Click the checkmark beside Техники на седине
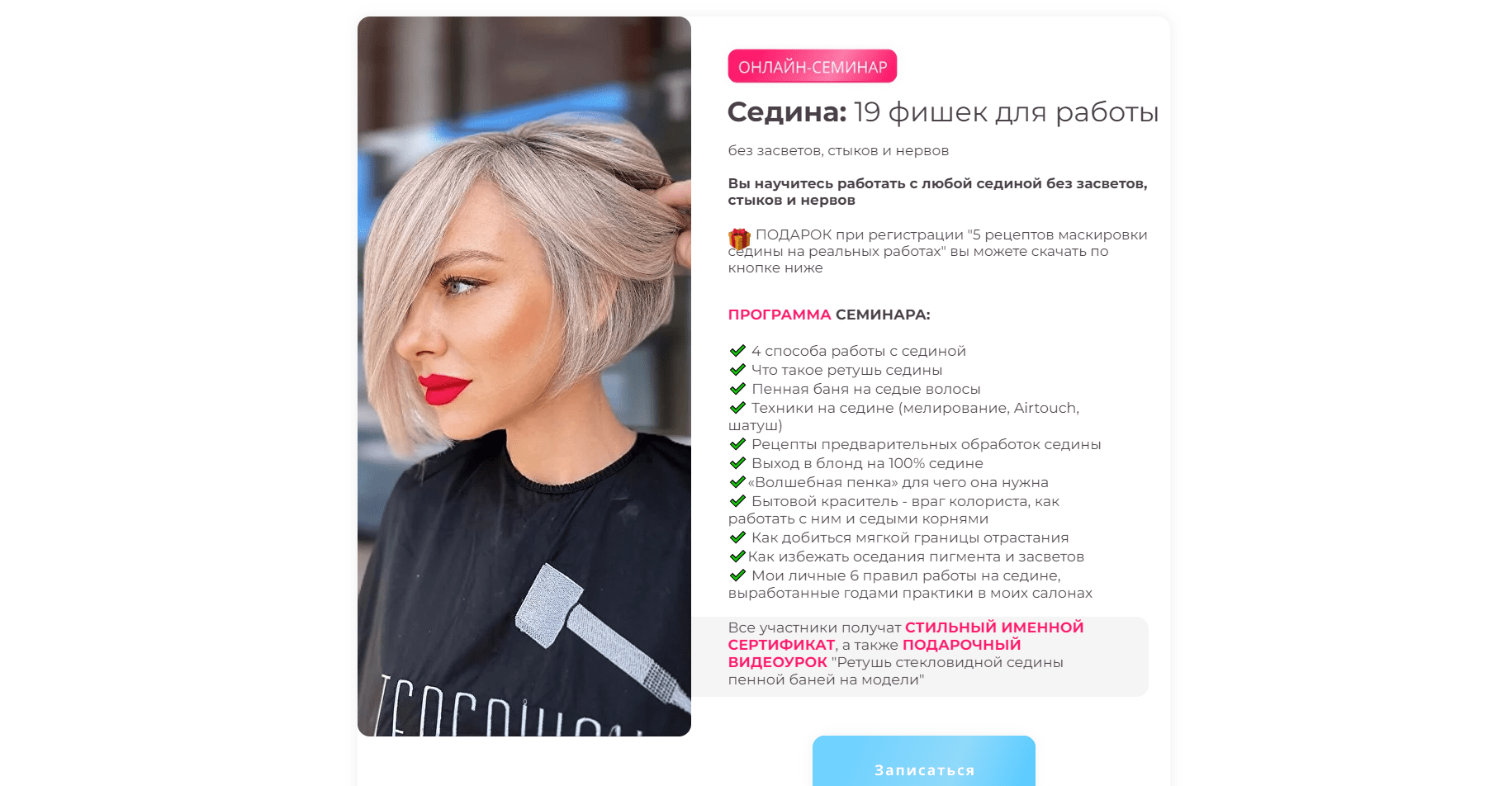1512x786 pixels. click(737, 408)
